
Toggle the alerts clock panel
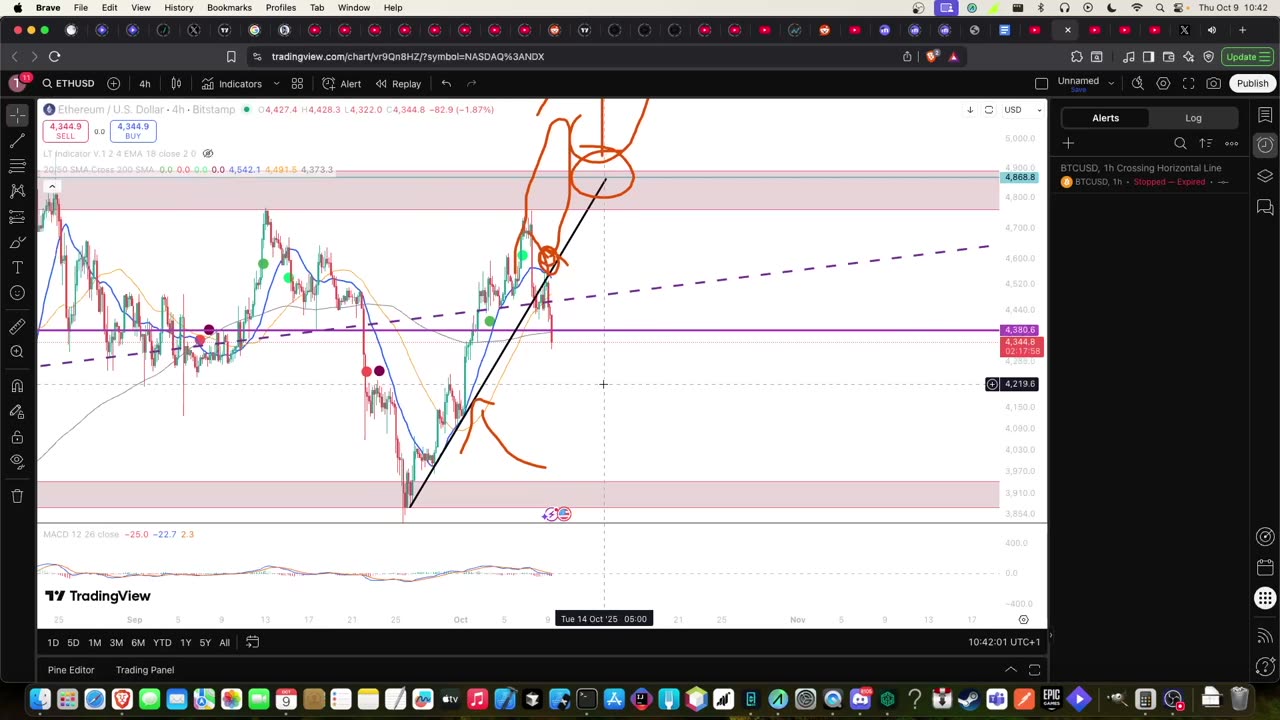1265,145
